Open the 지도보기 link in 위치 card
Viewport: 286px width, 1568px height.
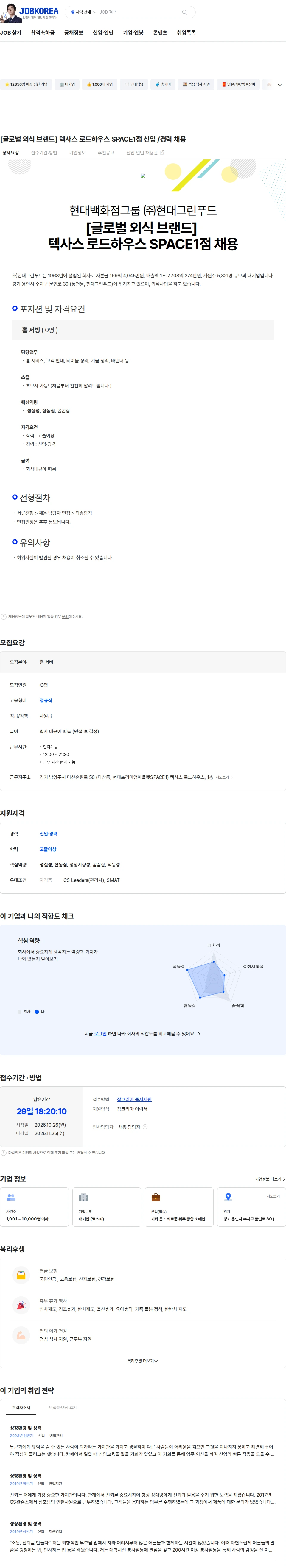pyautogui.click(x=273, y=1196)
